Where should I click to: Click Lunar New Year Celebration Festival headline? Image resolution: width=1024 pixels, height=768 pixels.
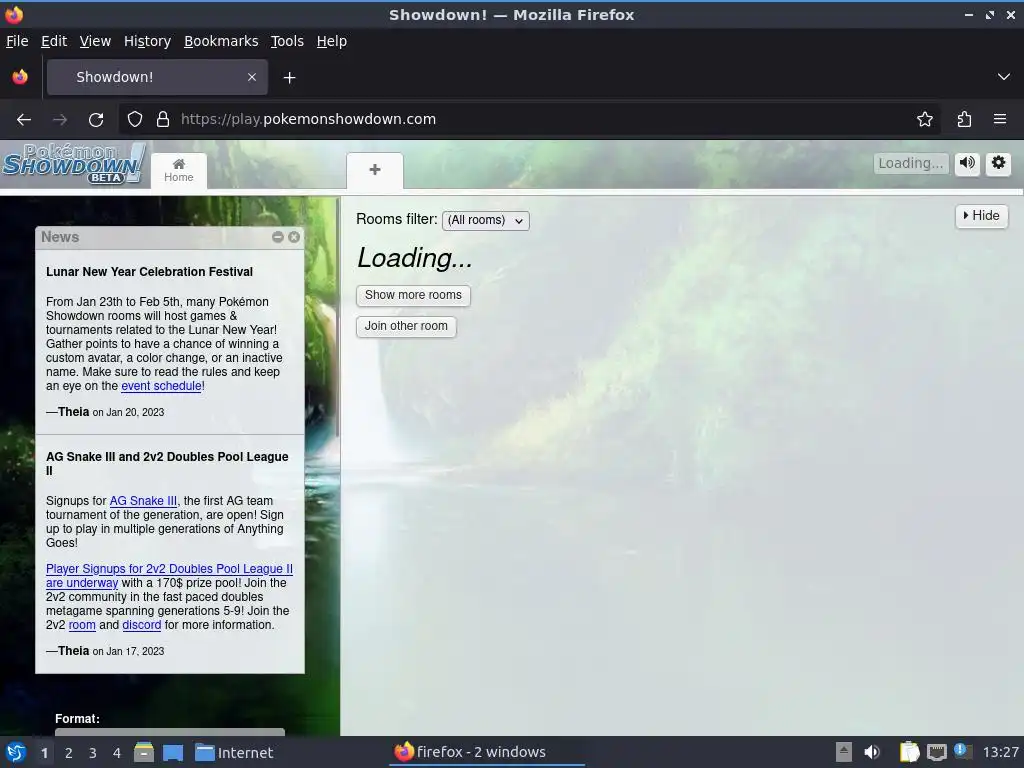pyautogui.click(x=150, y=272)
